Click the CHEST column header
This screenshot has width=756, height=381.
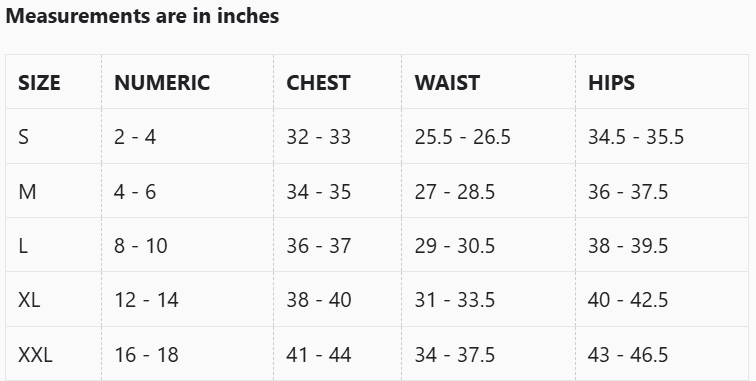click(x=318, y=83)
